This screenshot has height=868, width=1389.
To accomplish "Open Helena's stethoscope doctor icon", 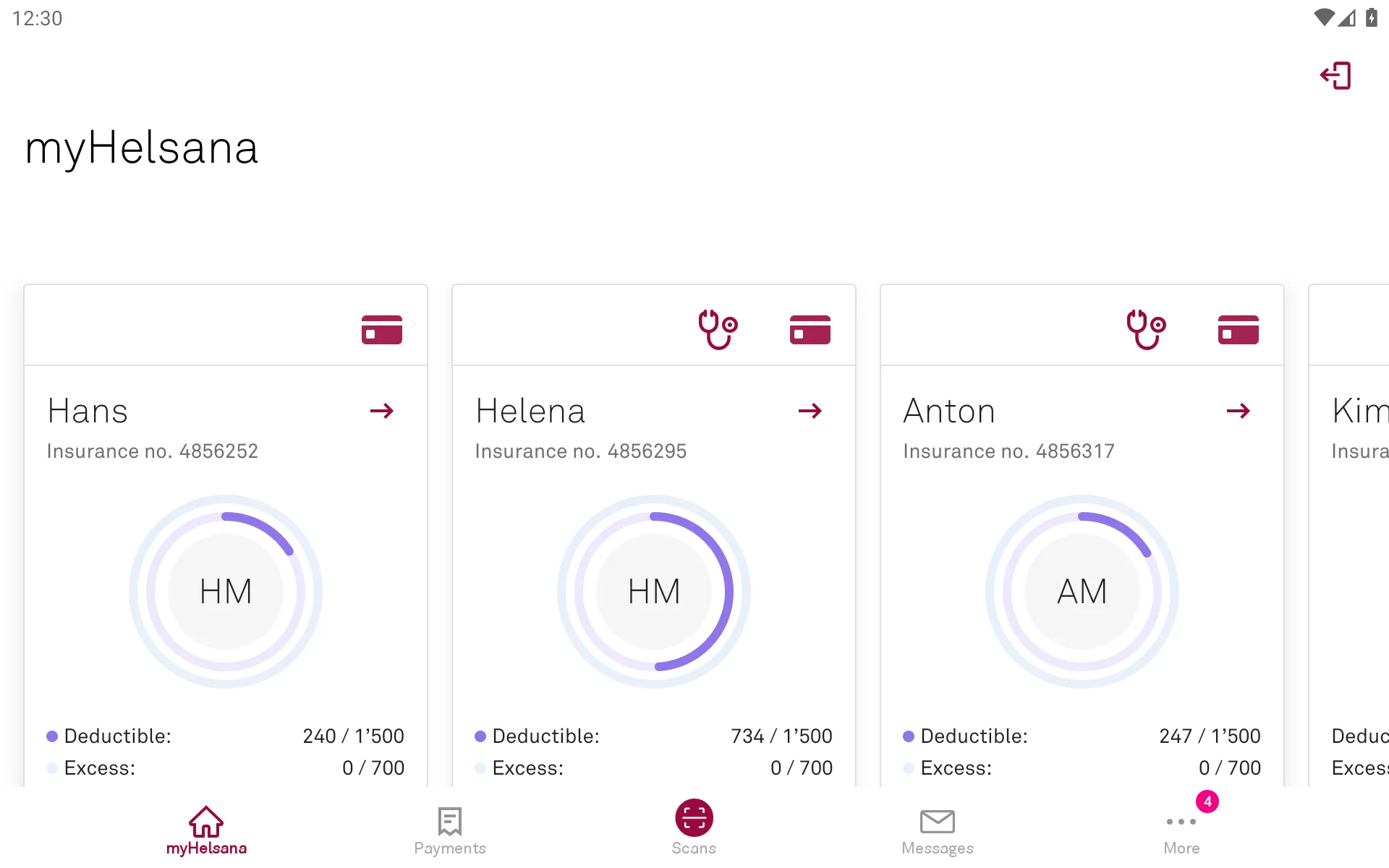I will coord(718,329).
